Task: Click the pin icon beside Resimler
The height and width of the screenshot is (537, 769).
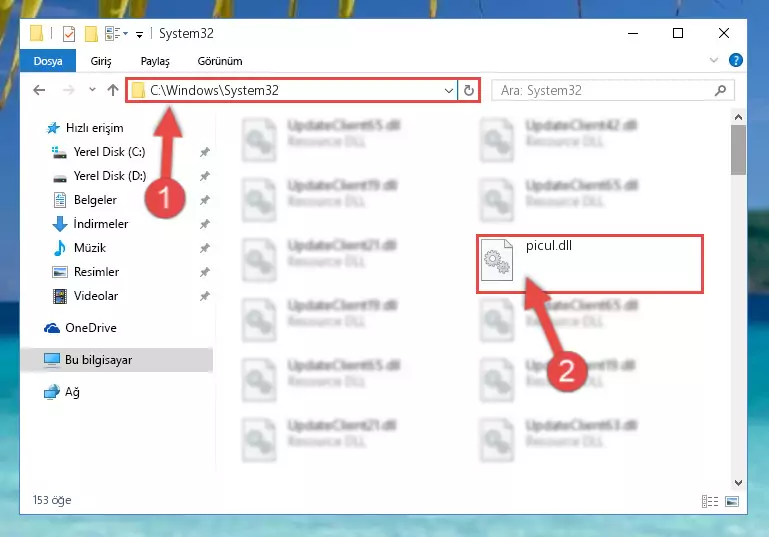Action: (205, 272)
